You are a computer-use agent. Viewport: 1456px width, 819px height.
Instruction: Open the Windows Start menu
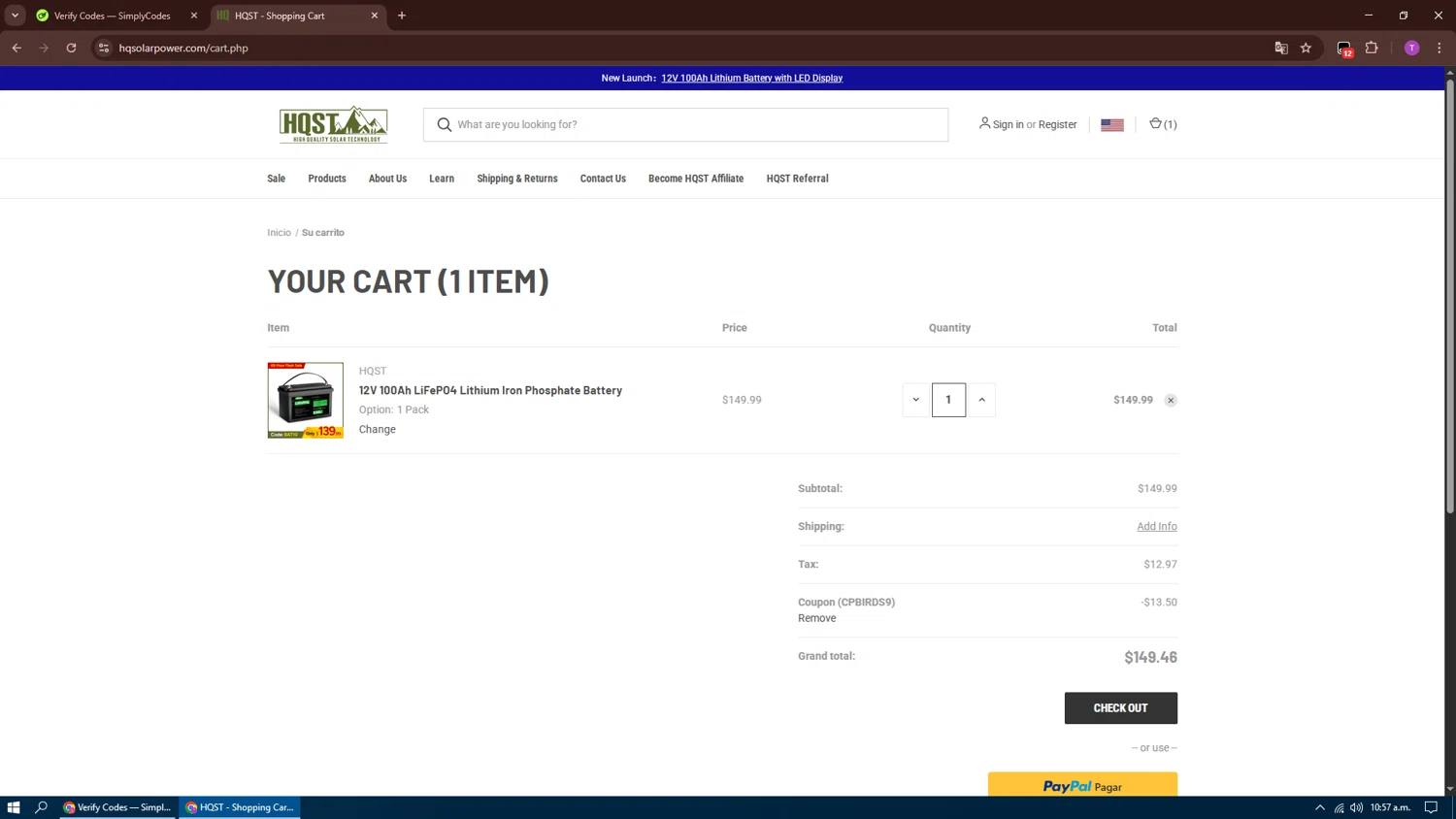(14, 807)
